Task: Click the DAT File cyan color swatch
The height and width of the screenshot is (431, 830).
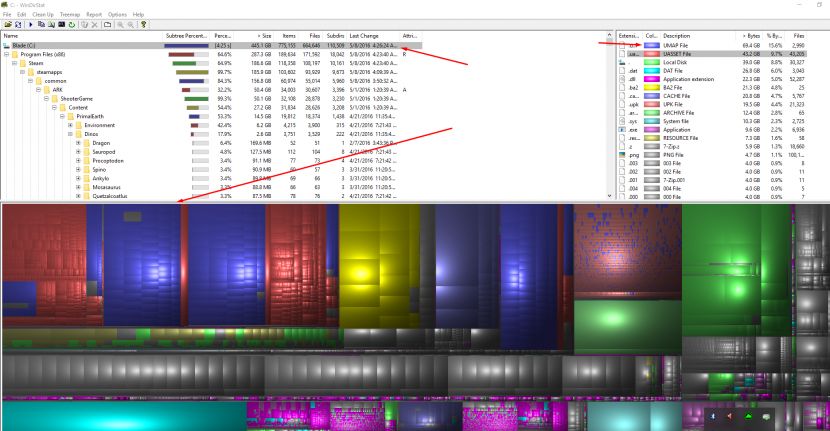Action: point(652,71)
